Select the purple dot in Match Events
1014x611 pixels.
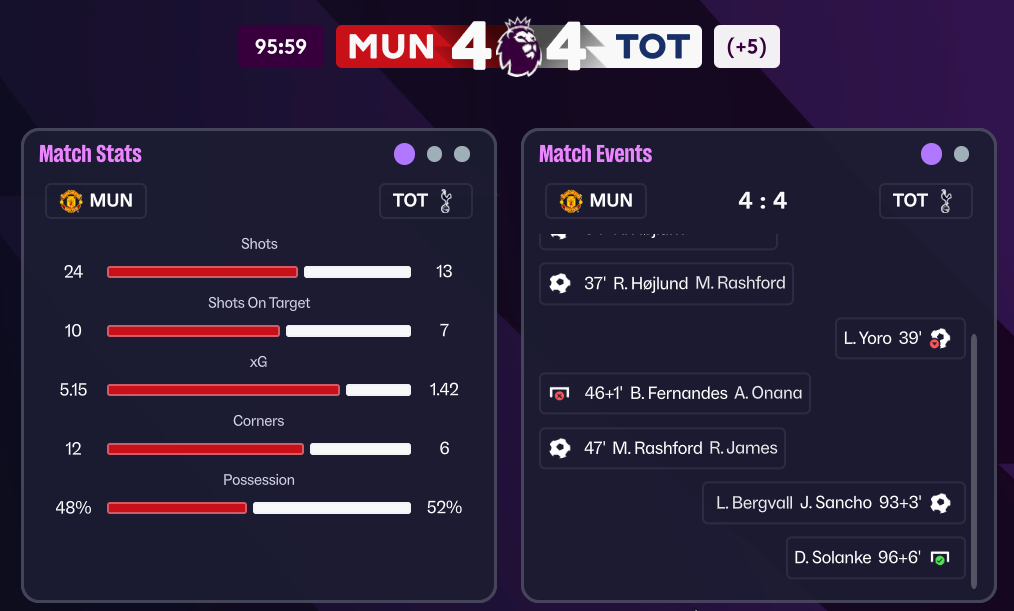coord(931,154)
